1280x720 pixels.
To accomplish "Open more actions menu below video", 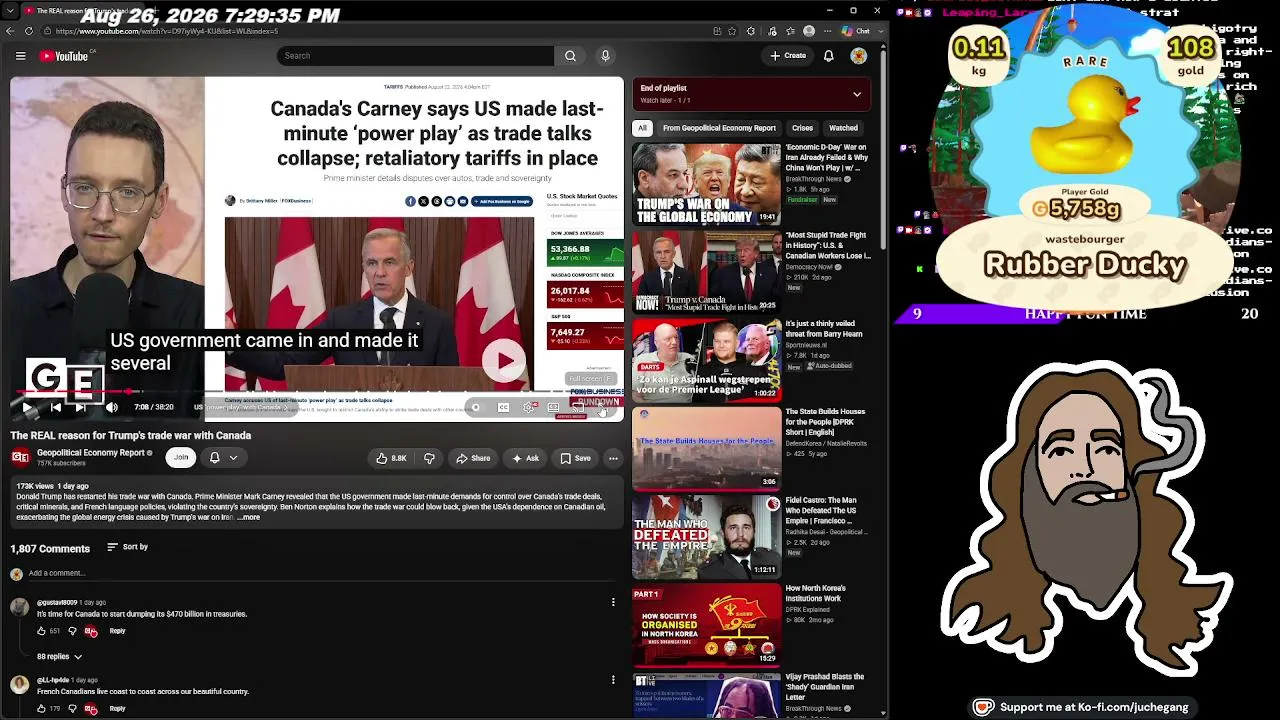I will tap(613, 458).
